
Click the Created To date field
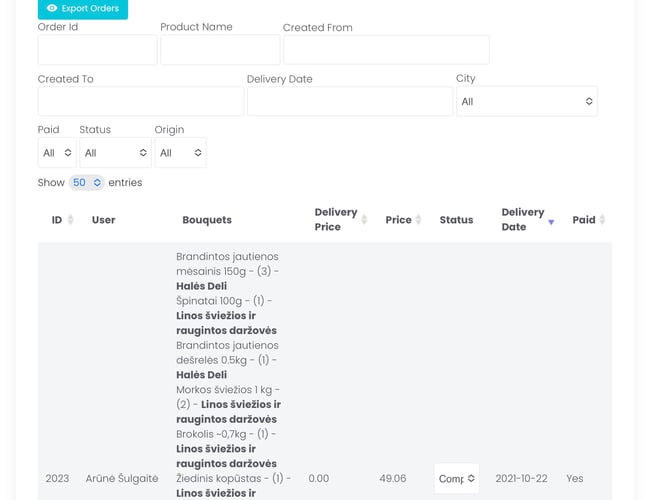tap(140, 101)
